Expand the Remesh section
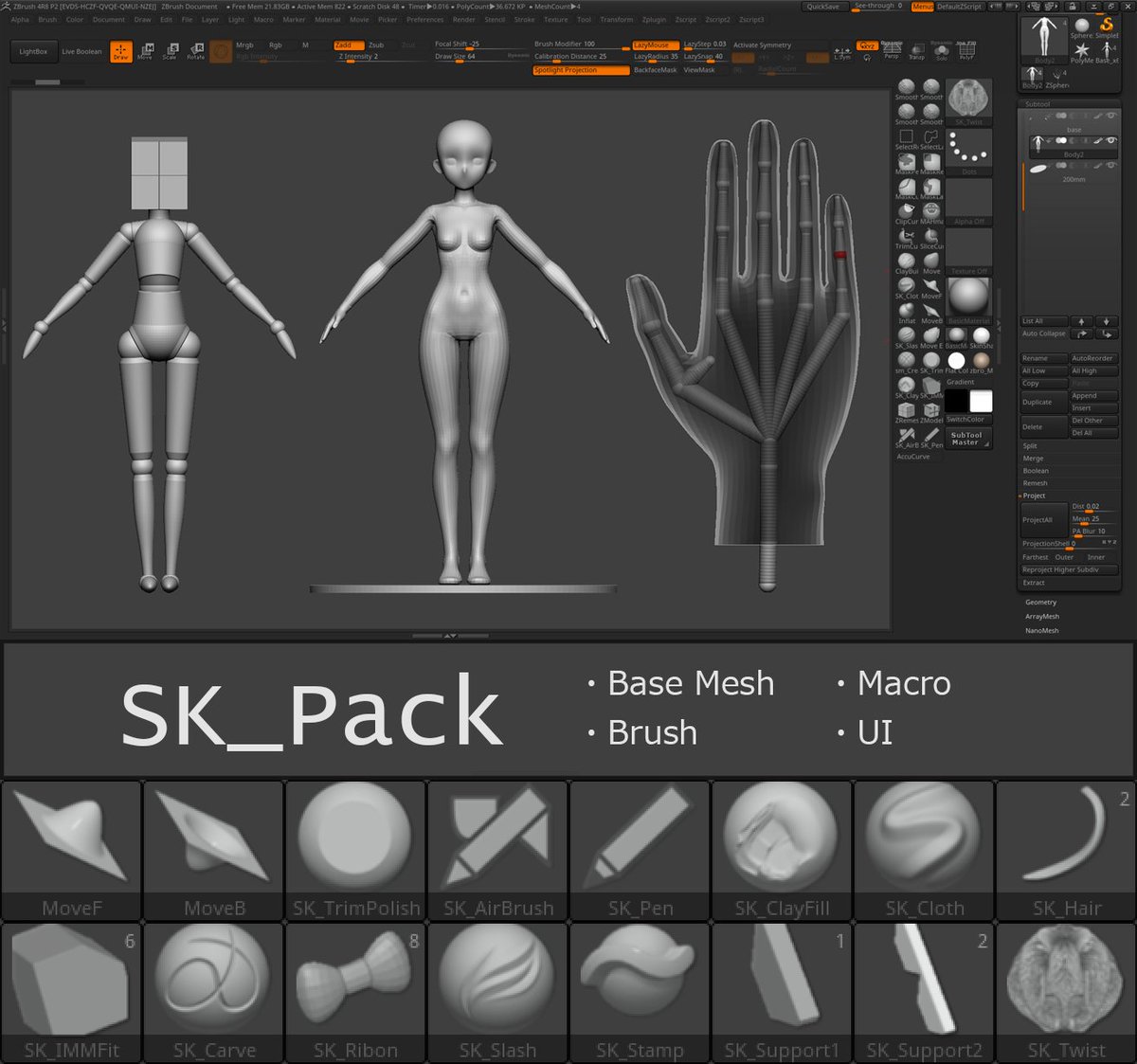The width and height of the screenshot is (1137, 1064). click(1035, 483)
